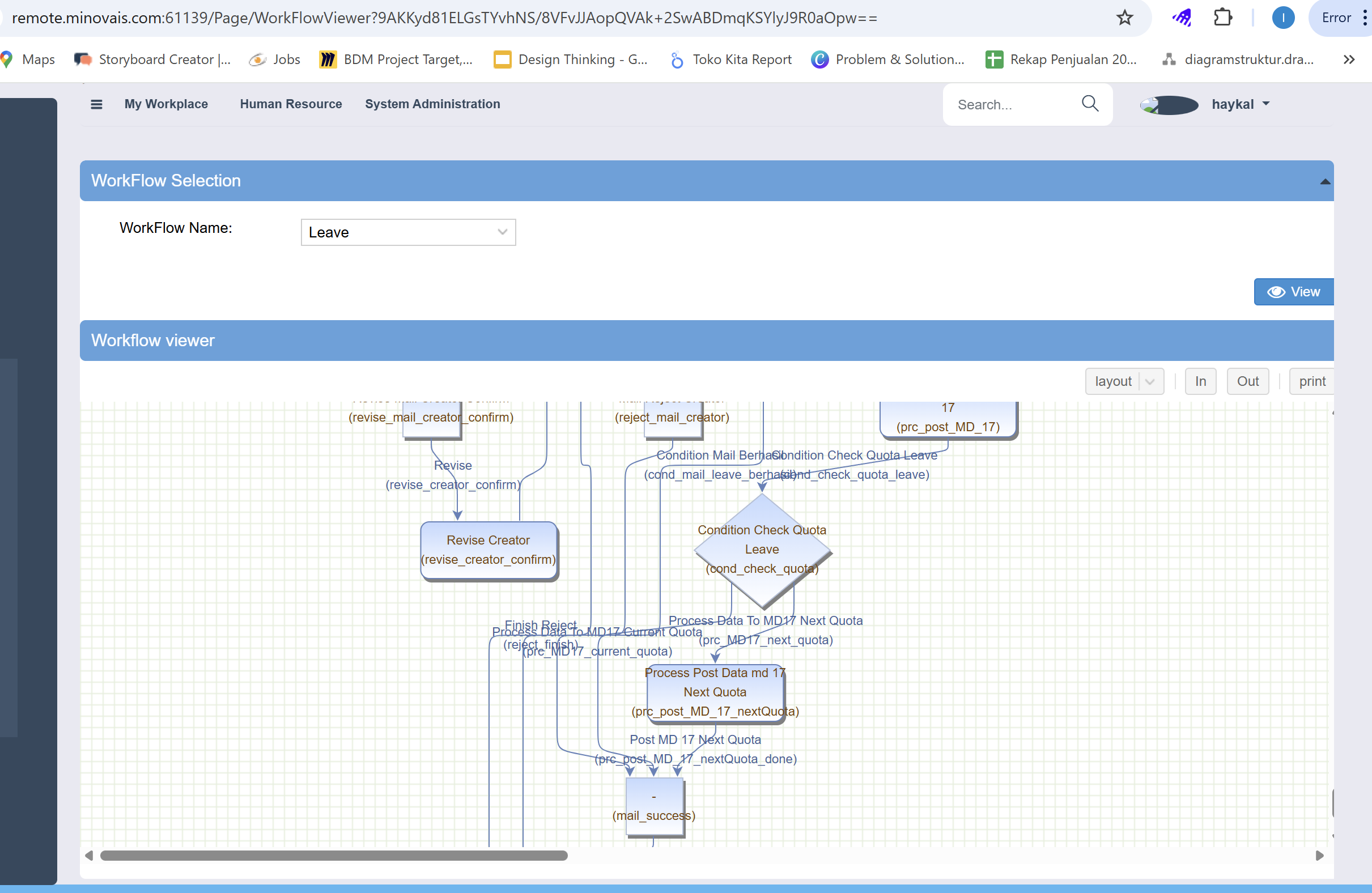The image size is (1372, 893).
Task: Show more bookmarks via the chevron
Action: point(1348,59)
